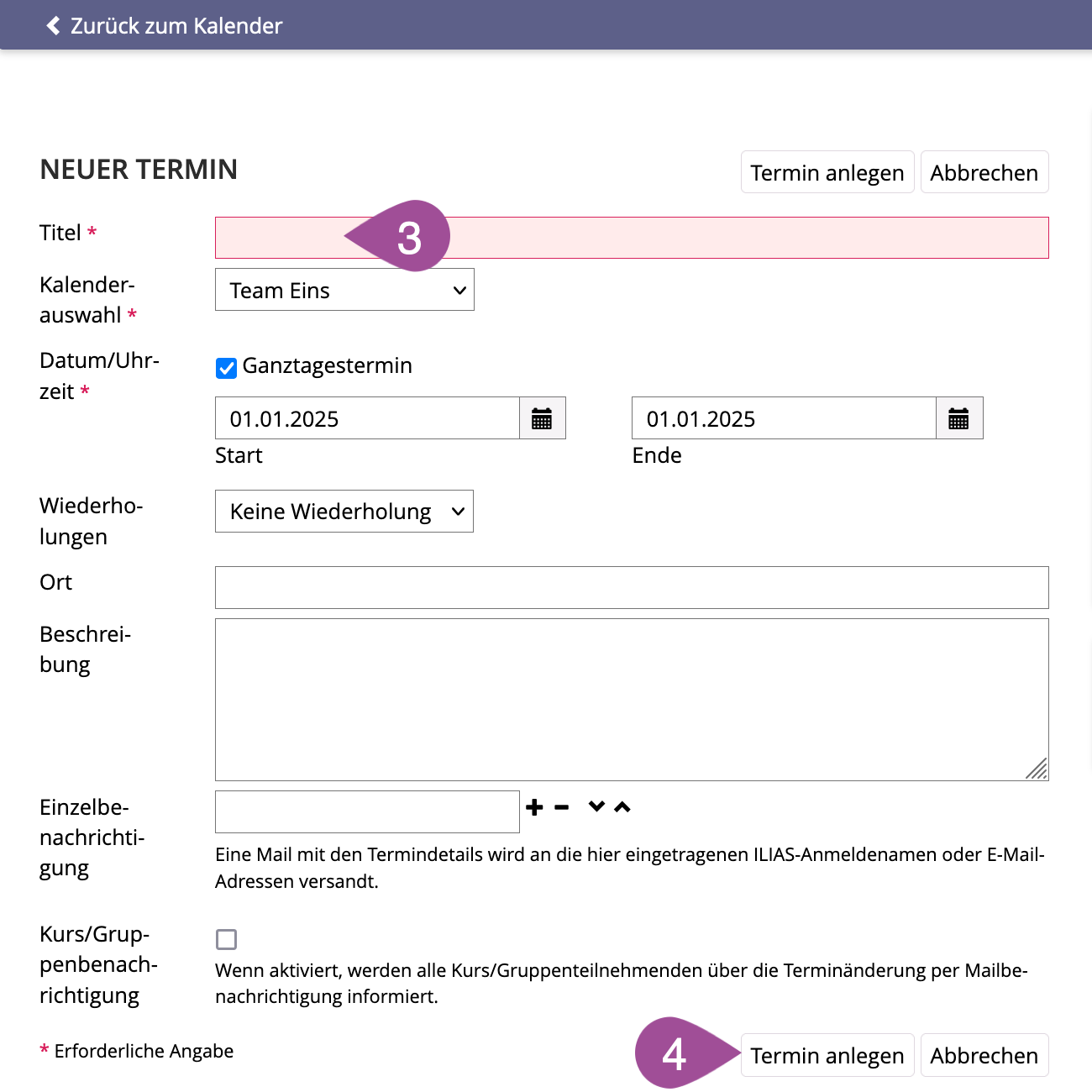Screen dimensions: 1092x1092
Task: Uncheck the Ganztagestermin checkbox
Action: click(x=226, y=367)
